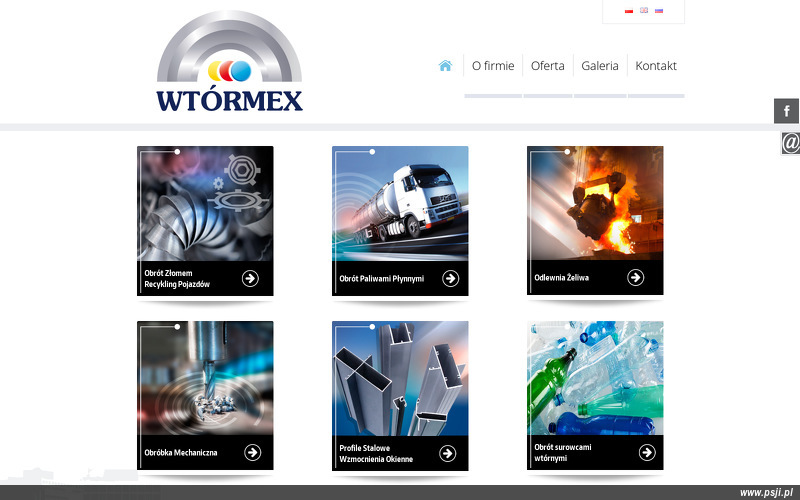
Task: Switch language to Russian flag
Action: [659, 10]
